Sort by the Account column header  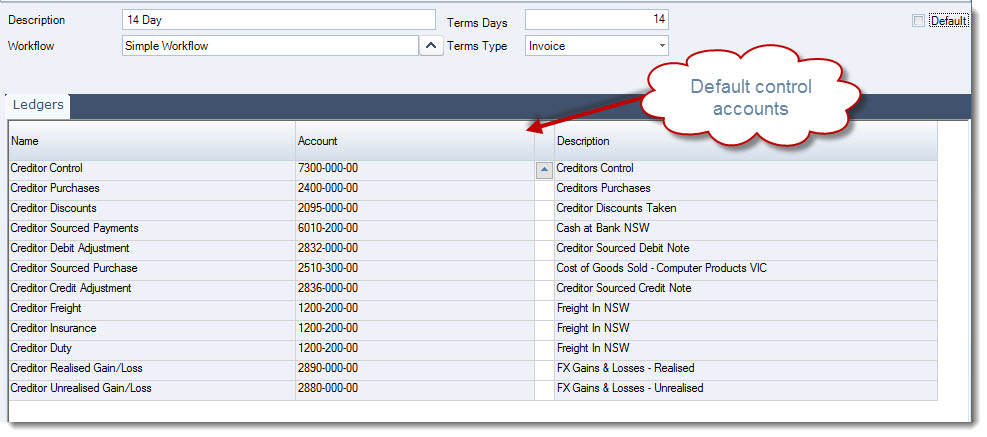[x=415, y=141]
